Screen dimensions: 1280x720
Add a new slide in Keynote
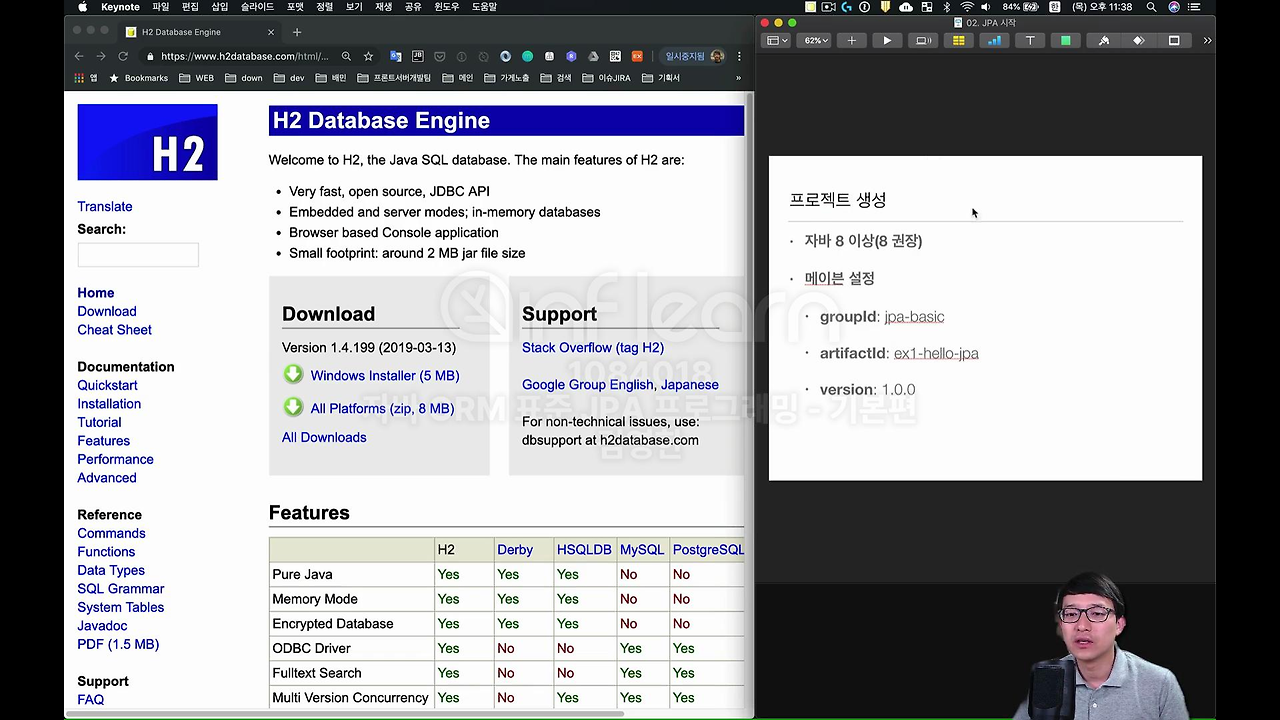851,41
